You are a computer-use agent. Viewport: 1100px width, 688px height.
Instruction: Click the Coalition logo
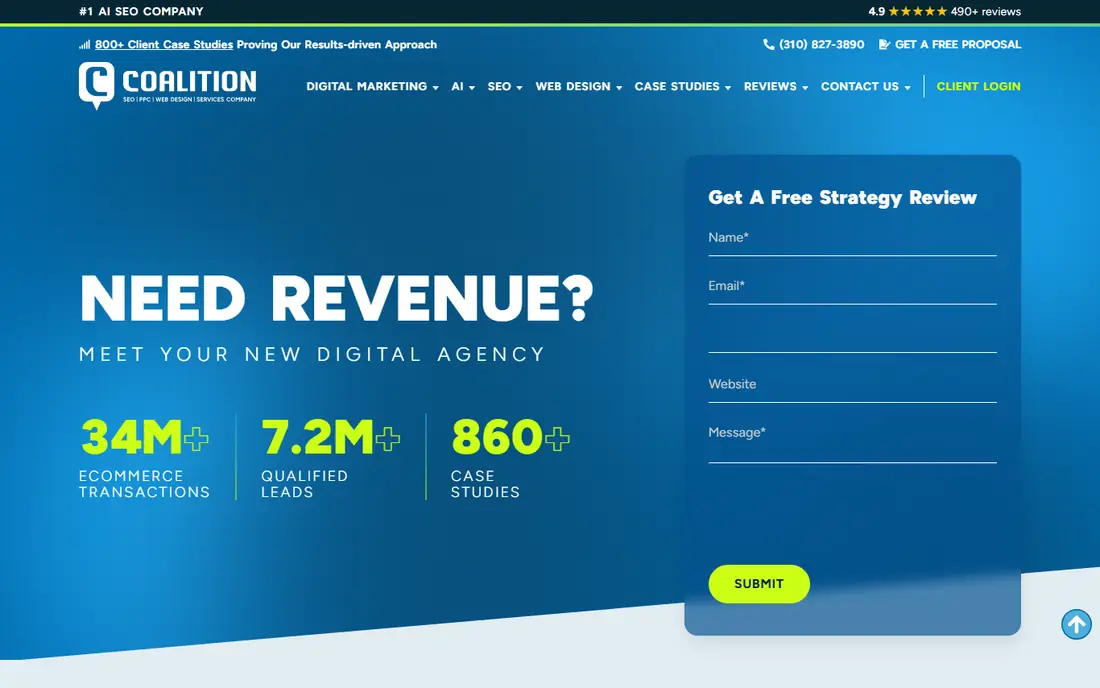pyautogui.click(x=167, y=86)
